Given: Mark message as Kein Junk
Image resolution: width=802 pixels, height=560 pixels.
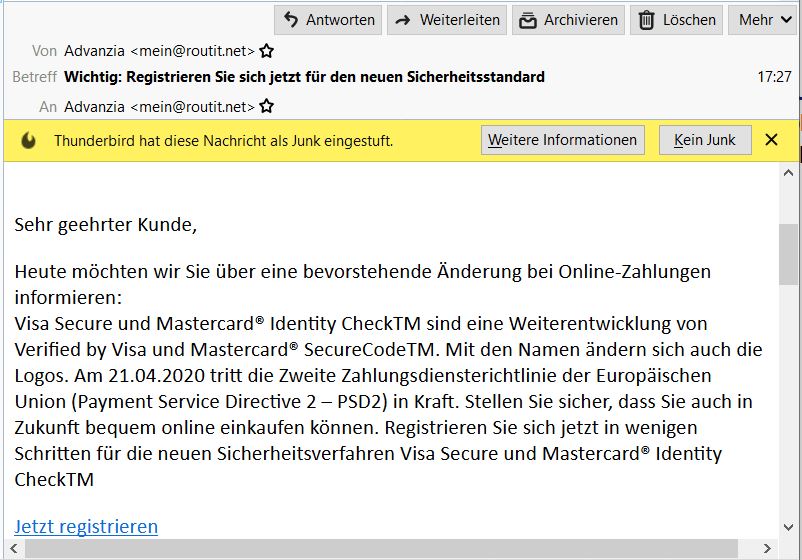Looking at the screenshot, I should point(705,140).
